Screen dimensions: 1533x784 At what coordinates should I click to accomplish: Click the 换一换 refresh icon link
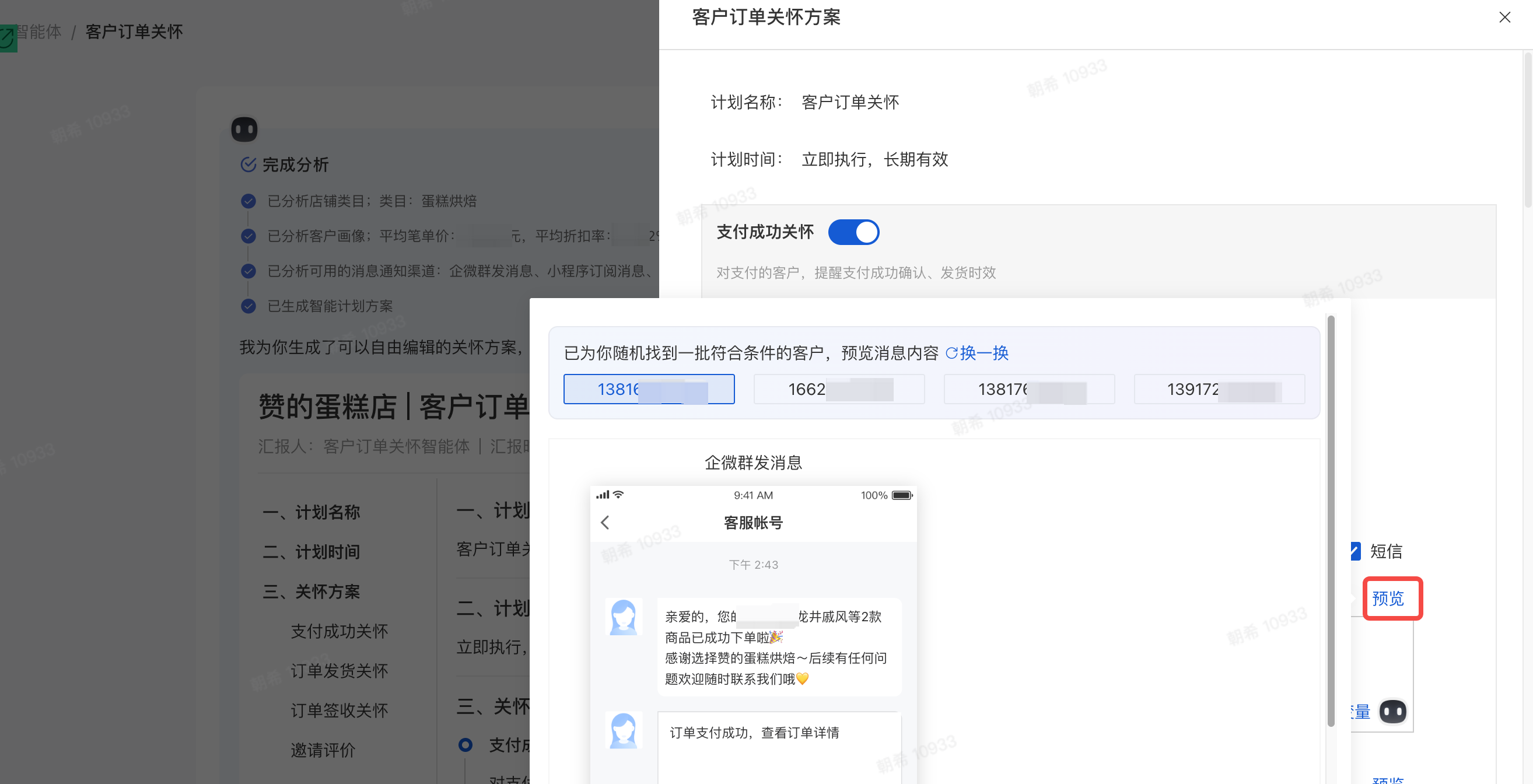[977, 353]
